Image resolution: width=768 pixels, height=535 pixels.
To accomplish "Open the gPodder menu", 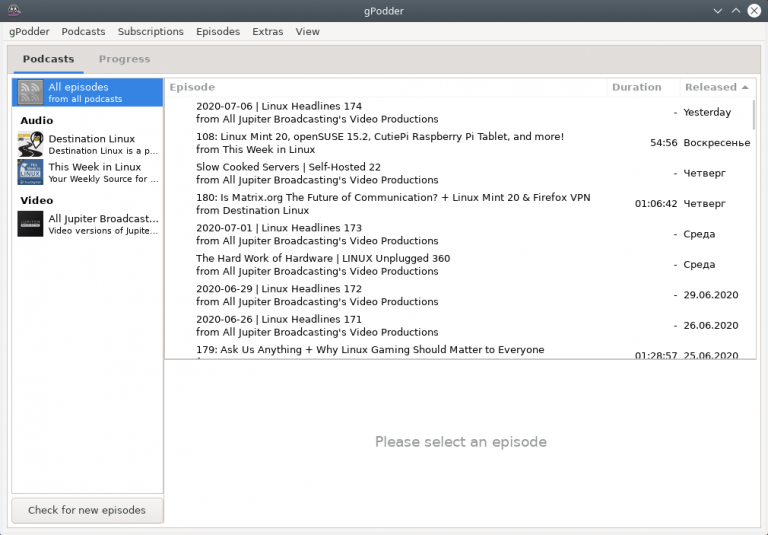I will click(29, 31).
